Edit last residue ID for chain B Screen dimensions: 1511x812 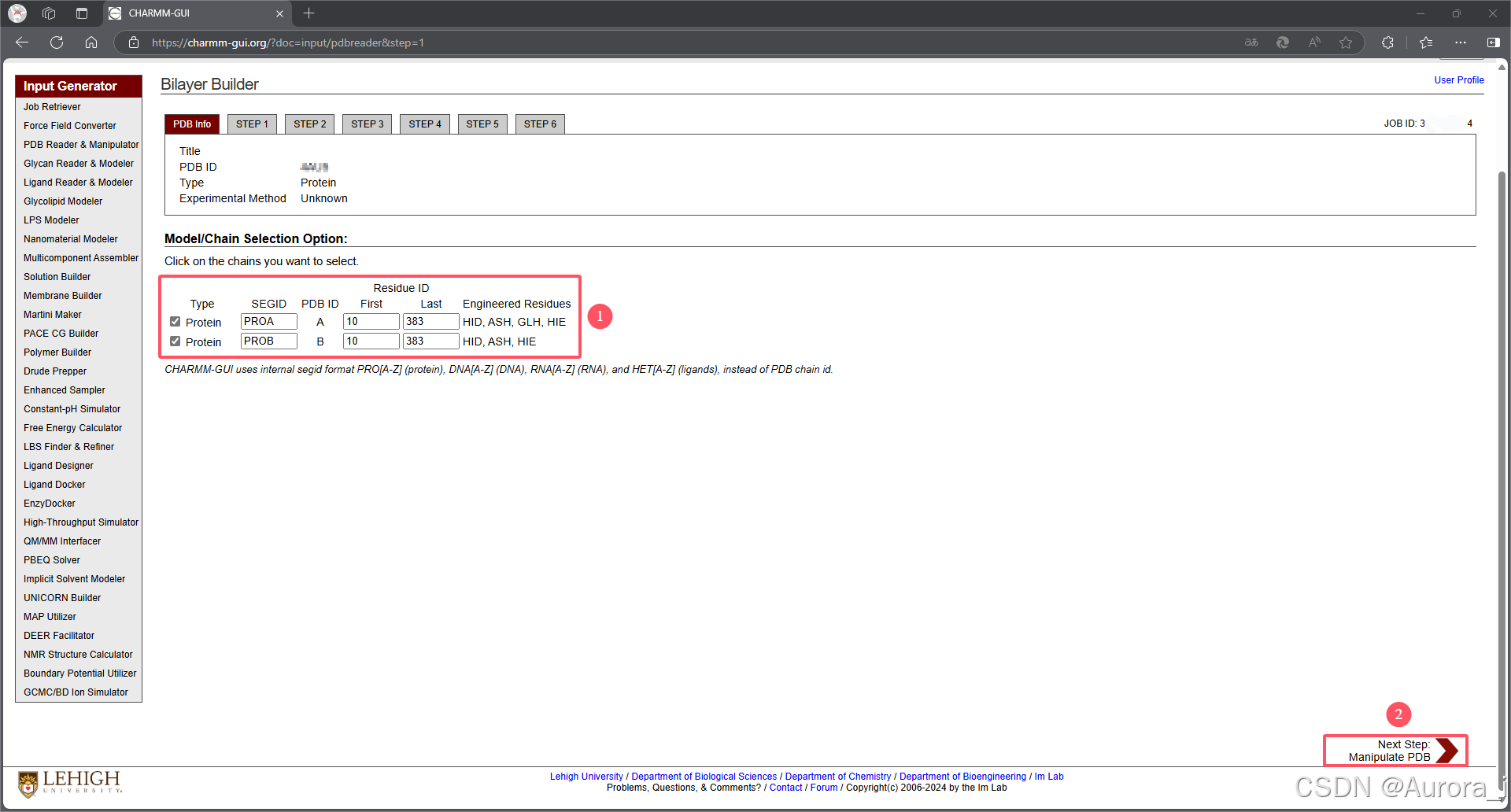[431, 341]
